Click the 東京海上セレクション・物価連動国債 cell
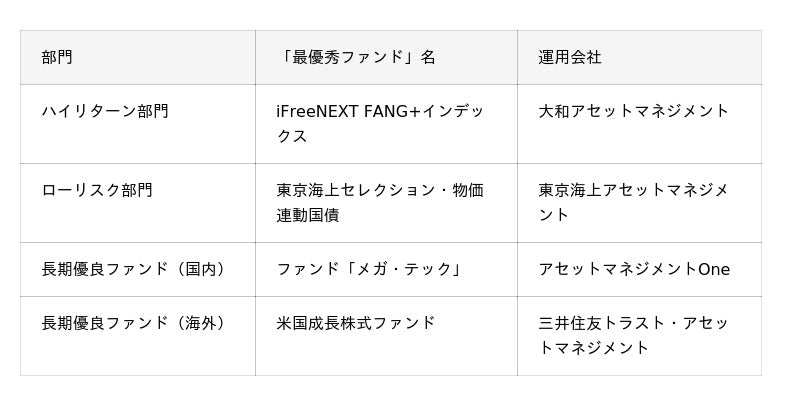 pyautogui.click(x=380, y=202)
